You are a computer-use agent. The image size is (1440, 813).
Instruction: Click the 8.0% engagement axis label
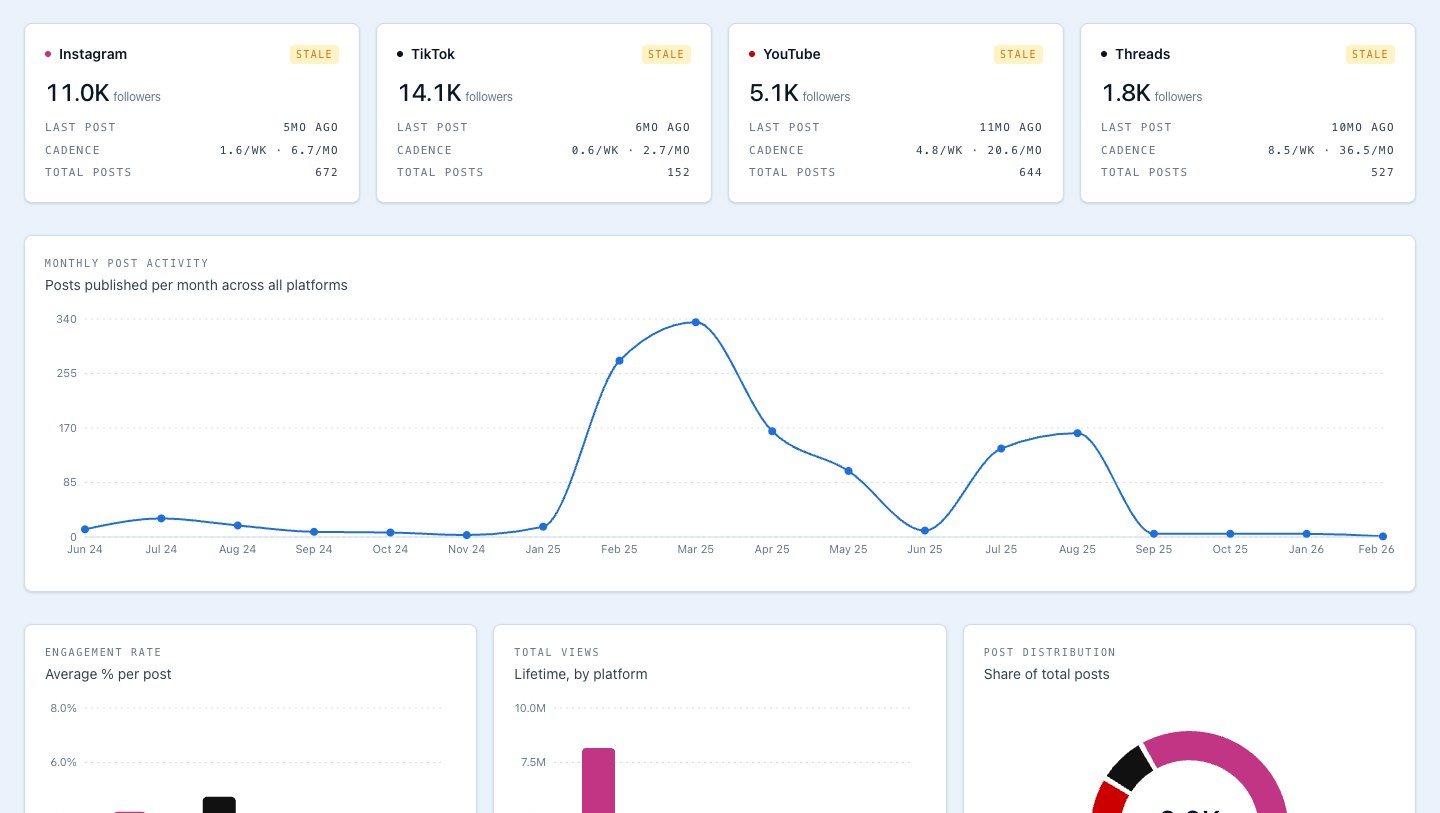63,708
